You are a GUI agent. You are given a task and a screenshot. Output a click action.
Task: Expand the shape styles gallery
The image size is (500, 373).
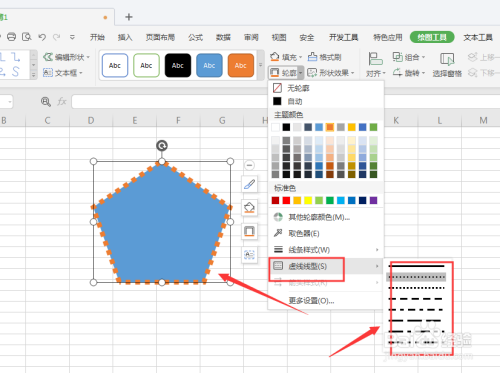point(261,65)
